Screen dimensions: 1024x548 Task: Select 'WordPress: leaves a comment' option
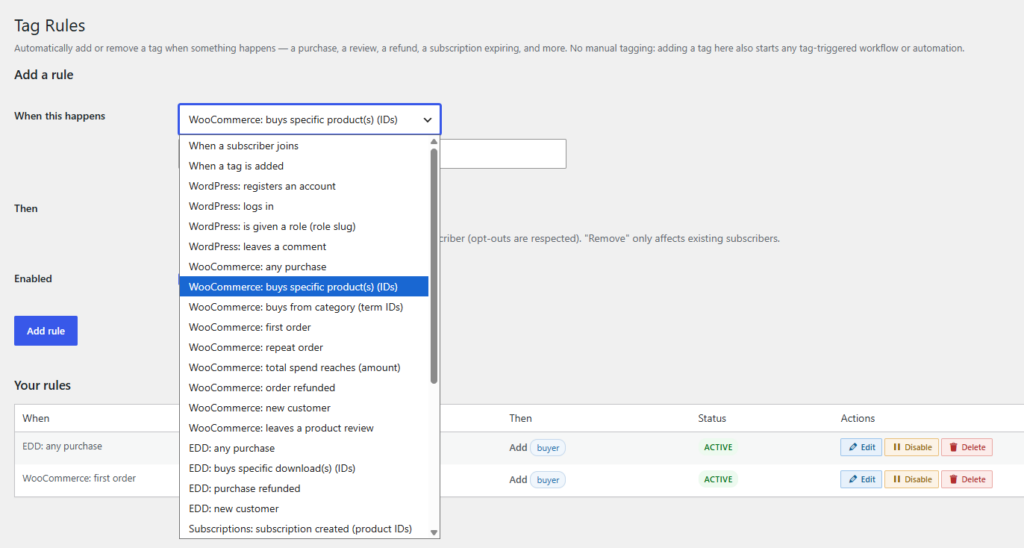[x=304, y=247]
